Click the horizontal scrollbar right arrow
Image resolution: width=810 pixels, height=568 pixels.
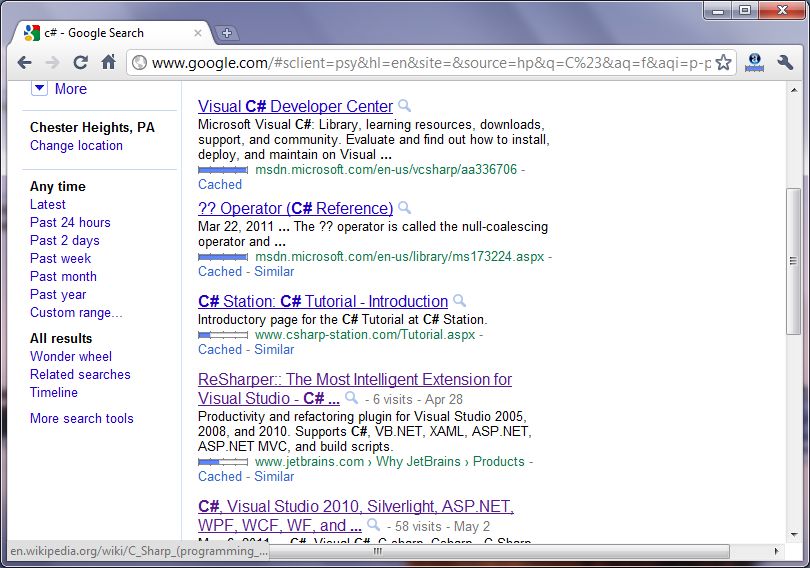point(775,551)
